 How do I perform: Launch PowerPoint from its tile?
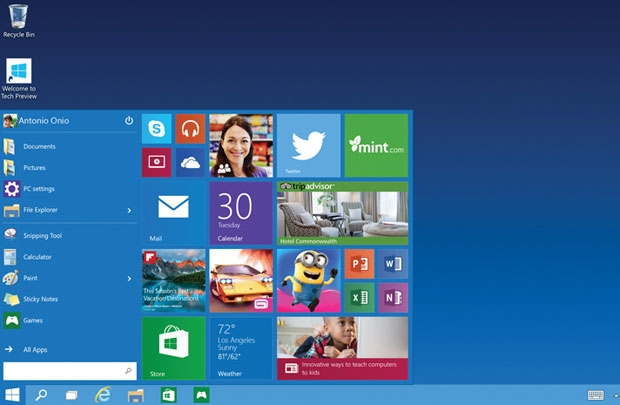[359, 264]
